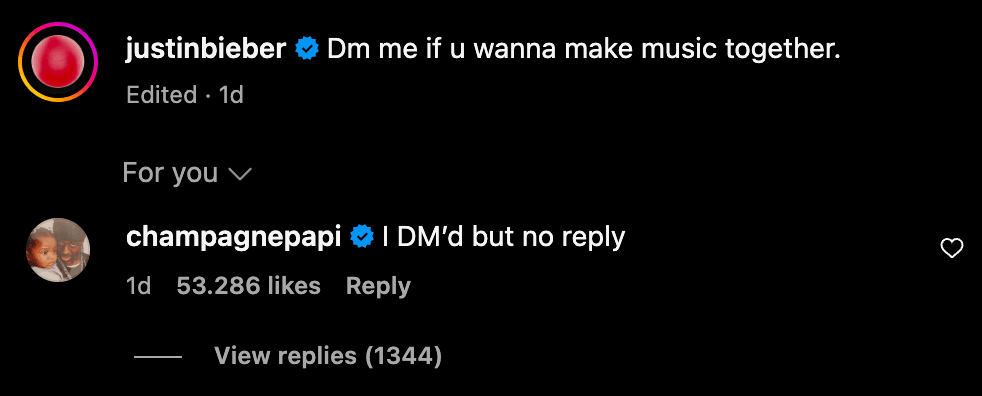This screenshot has width=982, height=396.
Task: Expand View replies (1344)
Action: [328, 356]
